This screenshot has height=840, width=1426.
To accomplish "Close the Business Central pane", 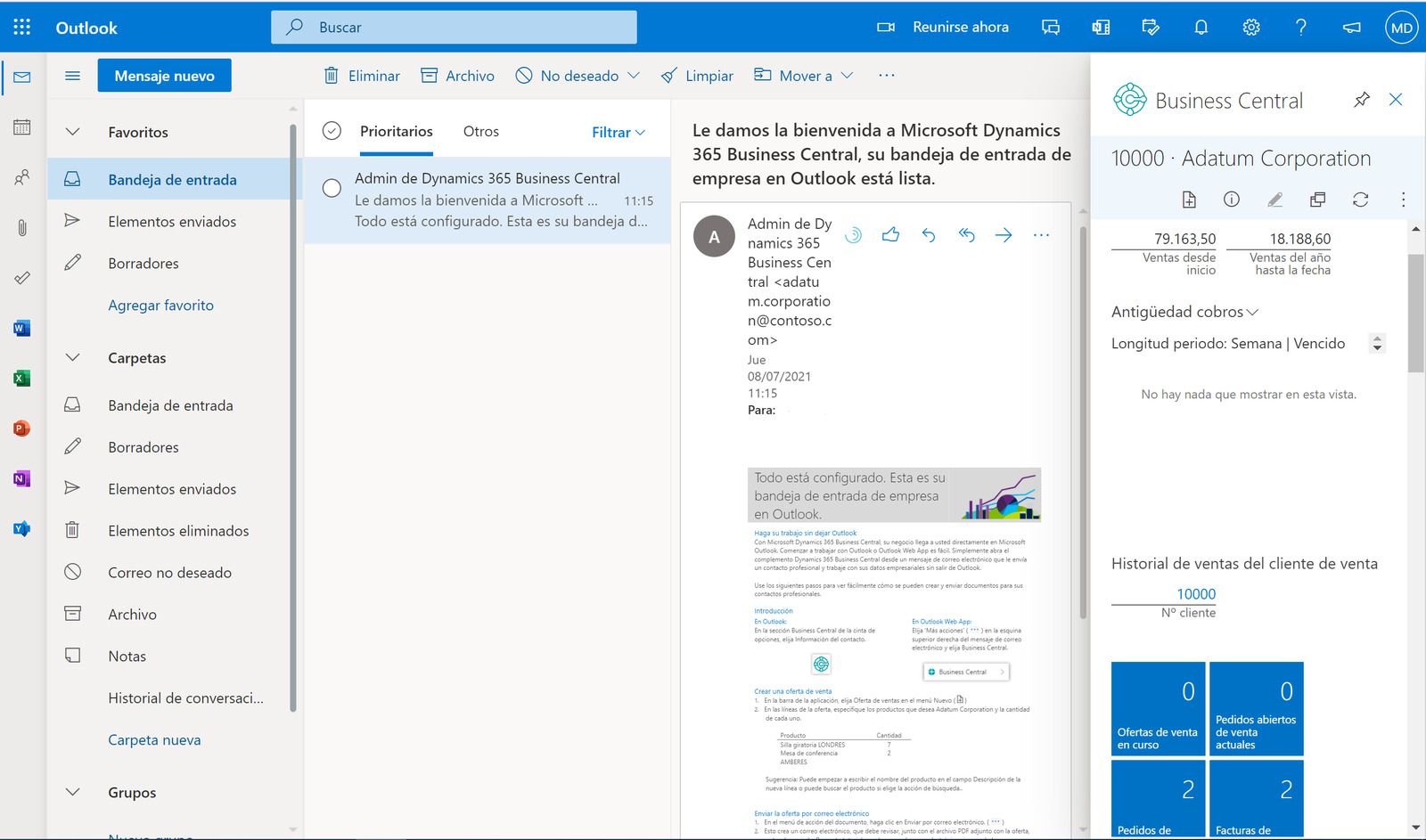I will point(1396,100).
